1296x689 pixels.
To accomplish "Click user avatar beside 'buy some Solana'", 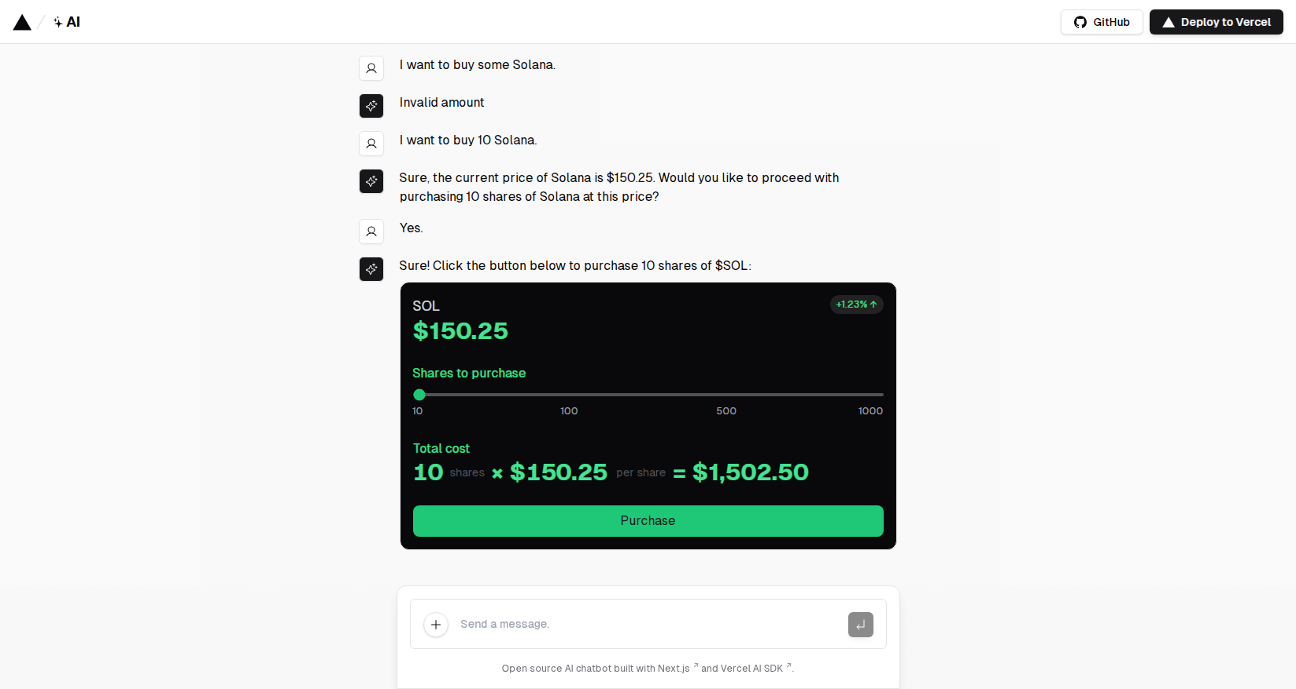I will click(371, 68).
